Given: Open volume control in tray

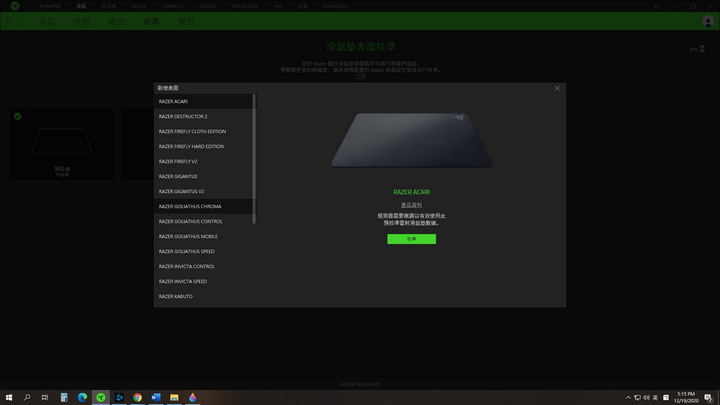Looking at the screenshot, I should 647,398.
